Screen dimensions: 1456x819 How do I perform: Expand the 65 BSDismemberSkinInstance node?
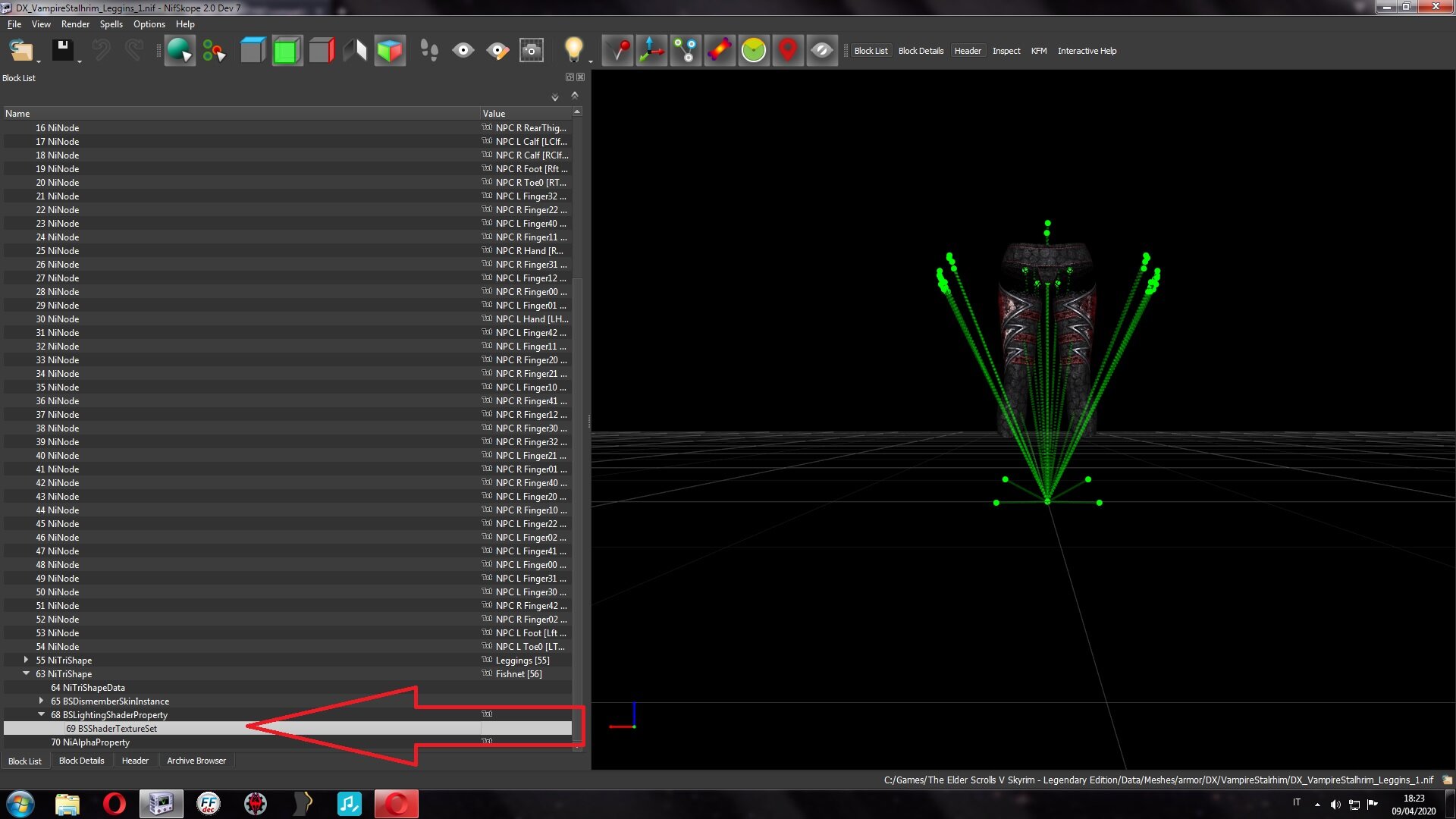tap(41, 701)
